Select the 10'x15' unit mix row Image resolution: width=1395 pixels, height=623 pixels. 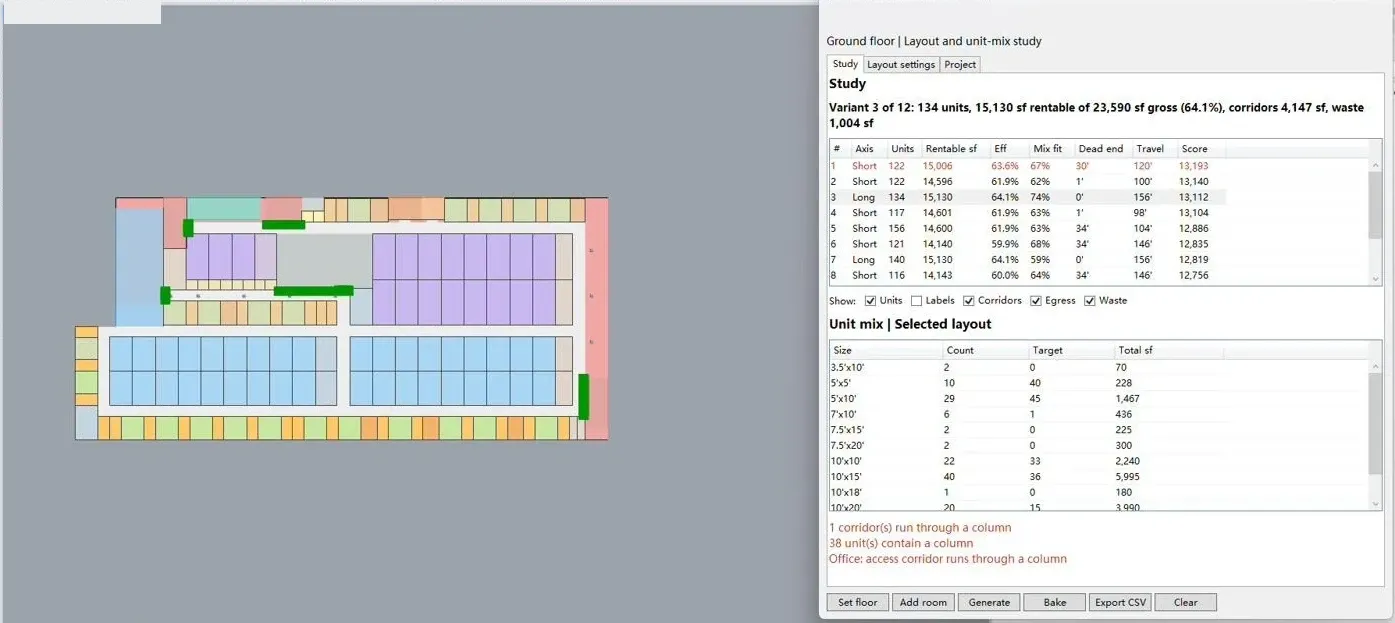click(x=1025, y=477)
